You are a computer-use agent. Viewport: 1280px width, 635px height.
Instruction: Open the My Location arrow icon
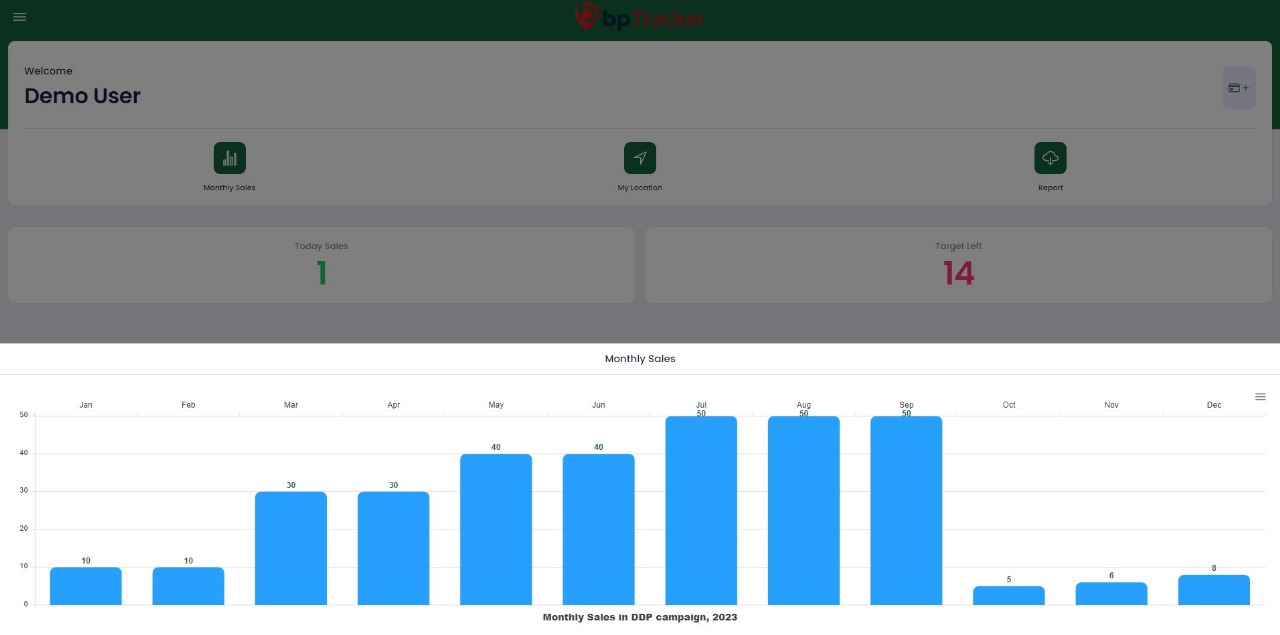point(640,158)
